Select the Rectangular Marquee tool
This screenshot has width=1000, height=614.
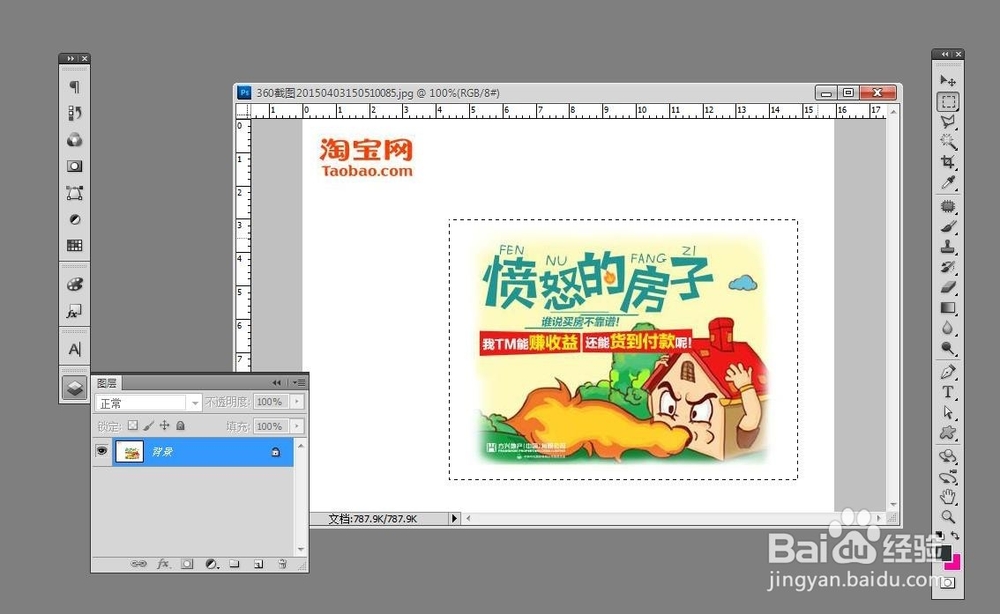click(948, 101)
